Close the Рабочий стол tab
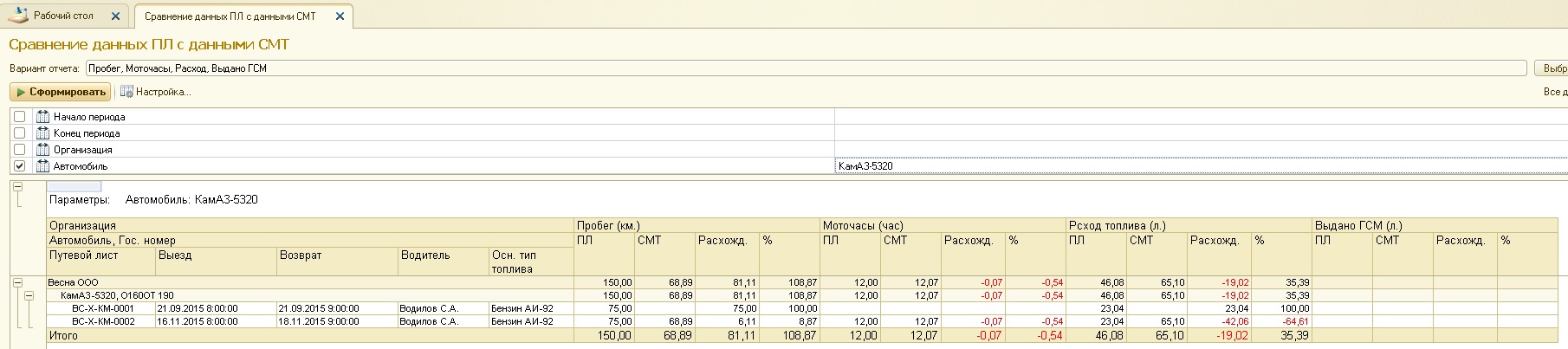This screenshot has width=1568, height=349. click(x=116, y=16)
